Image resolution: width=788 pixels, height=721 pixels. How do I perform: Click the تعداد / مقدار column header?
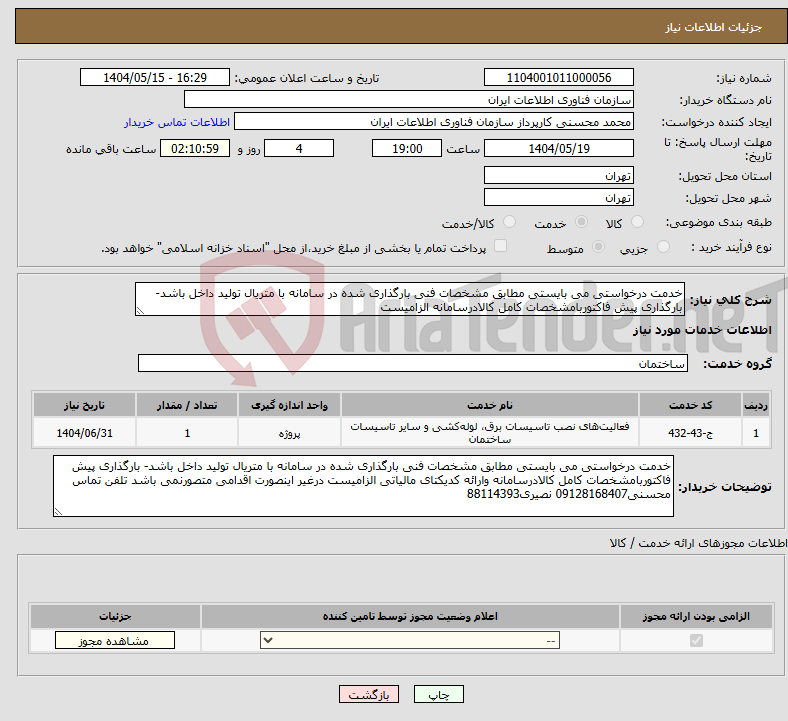(187, 405)
